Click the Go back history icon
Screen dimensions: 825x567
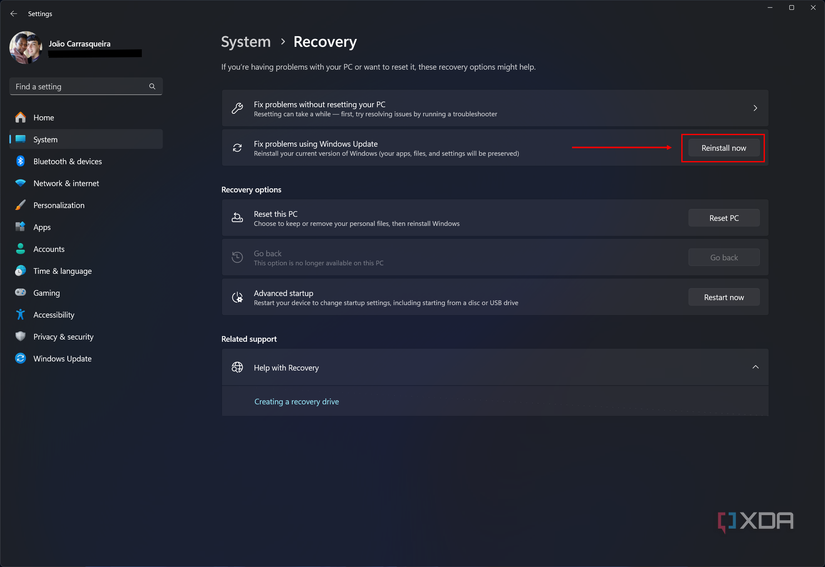[237, 258]
